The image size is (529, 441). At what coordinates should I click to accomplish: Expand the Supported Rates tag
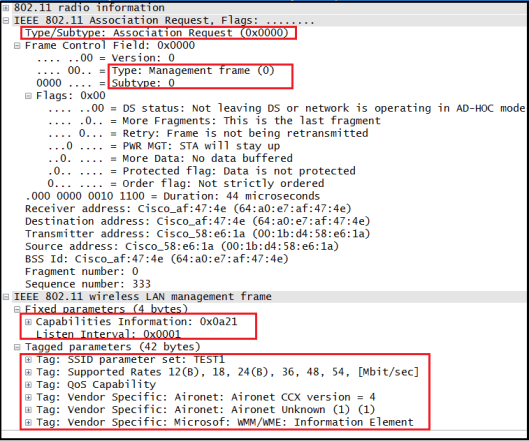[28, 372]
